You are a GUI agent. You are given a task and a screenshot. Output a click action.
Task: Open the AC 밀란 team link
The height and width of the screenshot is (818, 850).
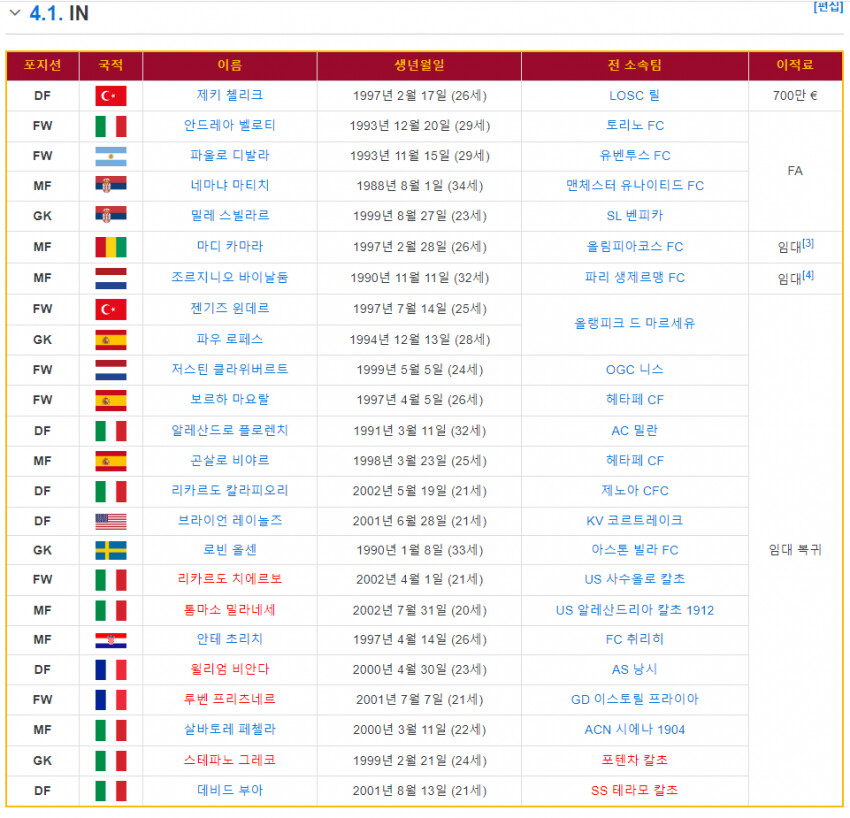coord(634,431)
